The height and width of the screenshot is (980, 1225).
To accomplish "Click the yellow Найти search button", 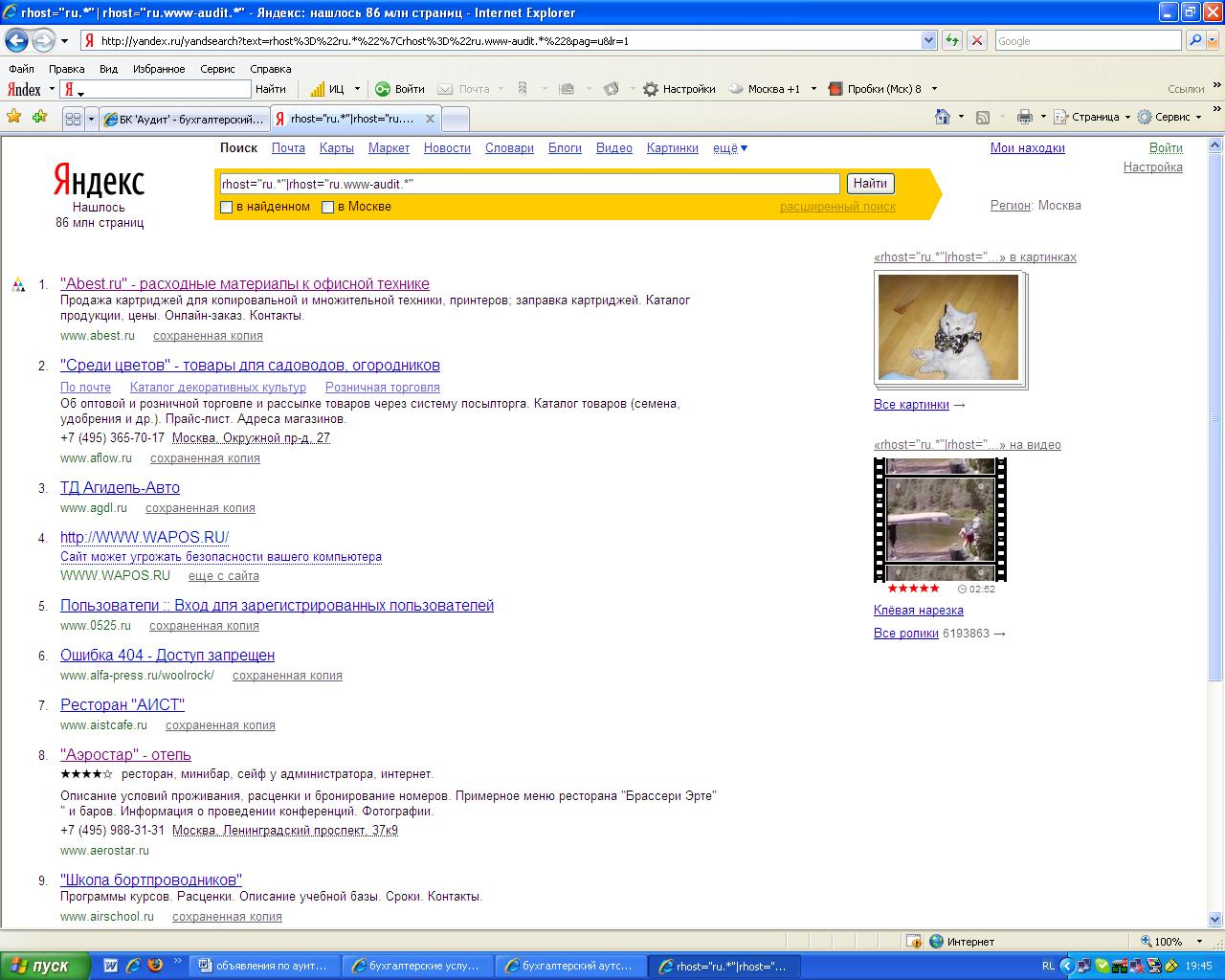I will (x=870, y=183).
